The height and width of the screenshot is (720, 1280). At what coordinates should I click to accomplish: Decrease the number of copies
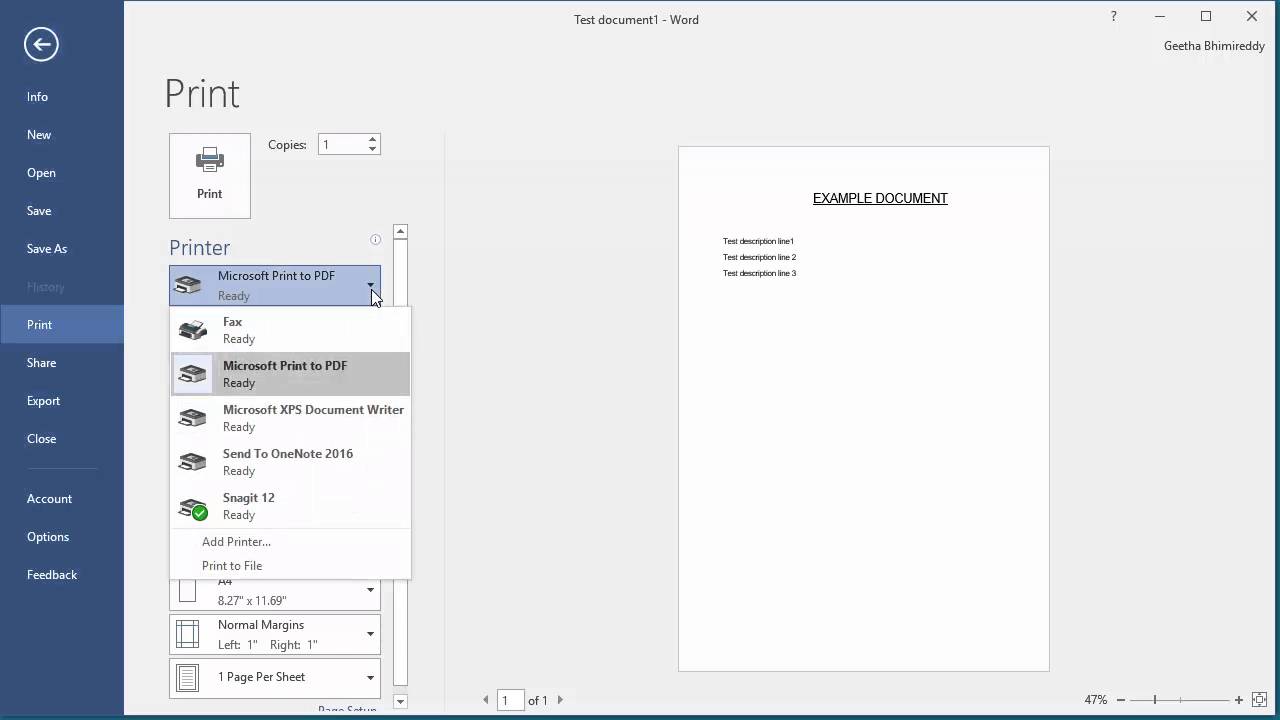click(x=372, y=150)
